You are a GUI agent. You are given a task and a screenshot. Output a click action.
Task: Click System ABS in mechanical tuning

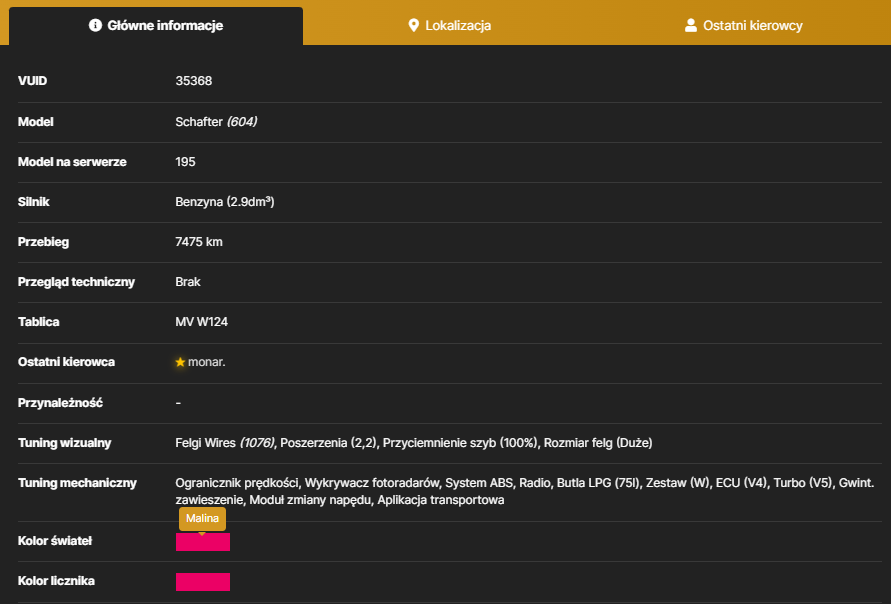pyautogui.click(x=479, y=483)
